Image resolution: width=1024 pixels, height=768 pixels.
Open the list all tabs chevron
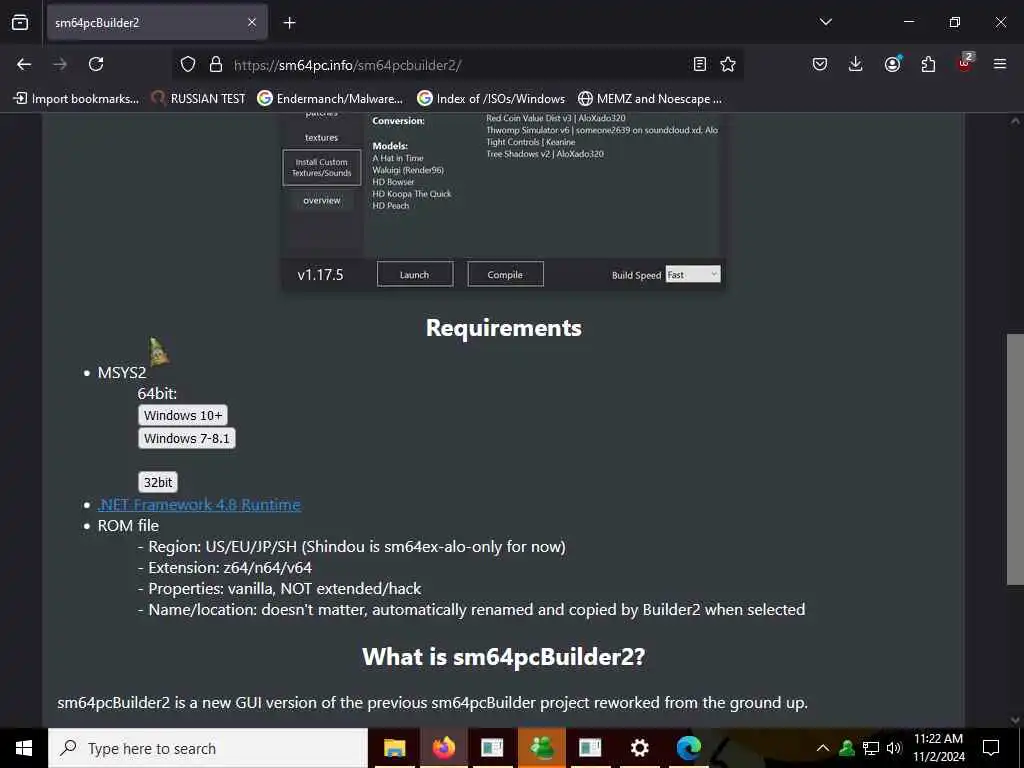[825, 22]
